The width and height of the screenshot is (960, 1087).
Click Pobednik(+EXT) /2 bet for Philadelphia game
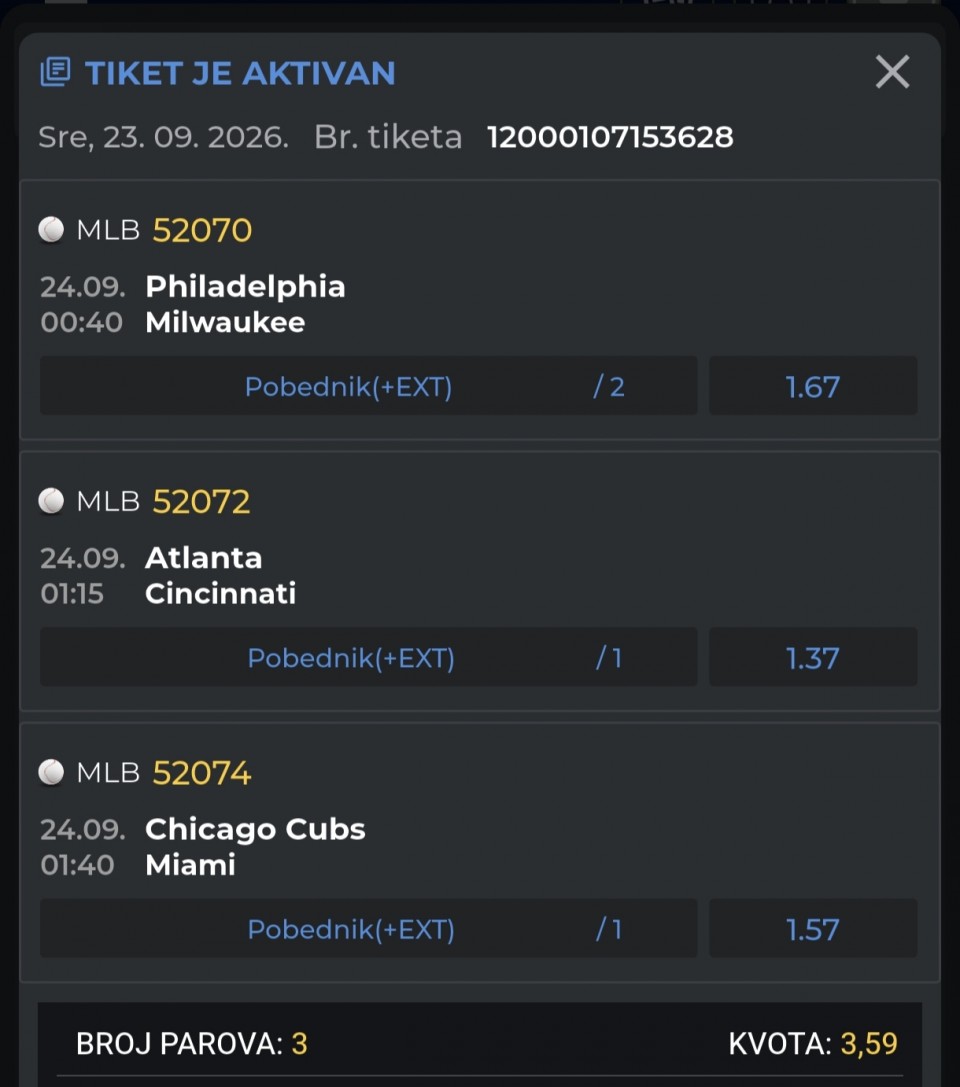click(369, 386)
